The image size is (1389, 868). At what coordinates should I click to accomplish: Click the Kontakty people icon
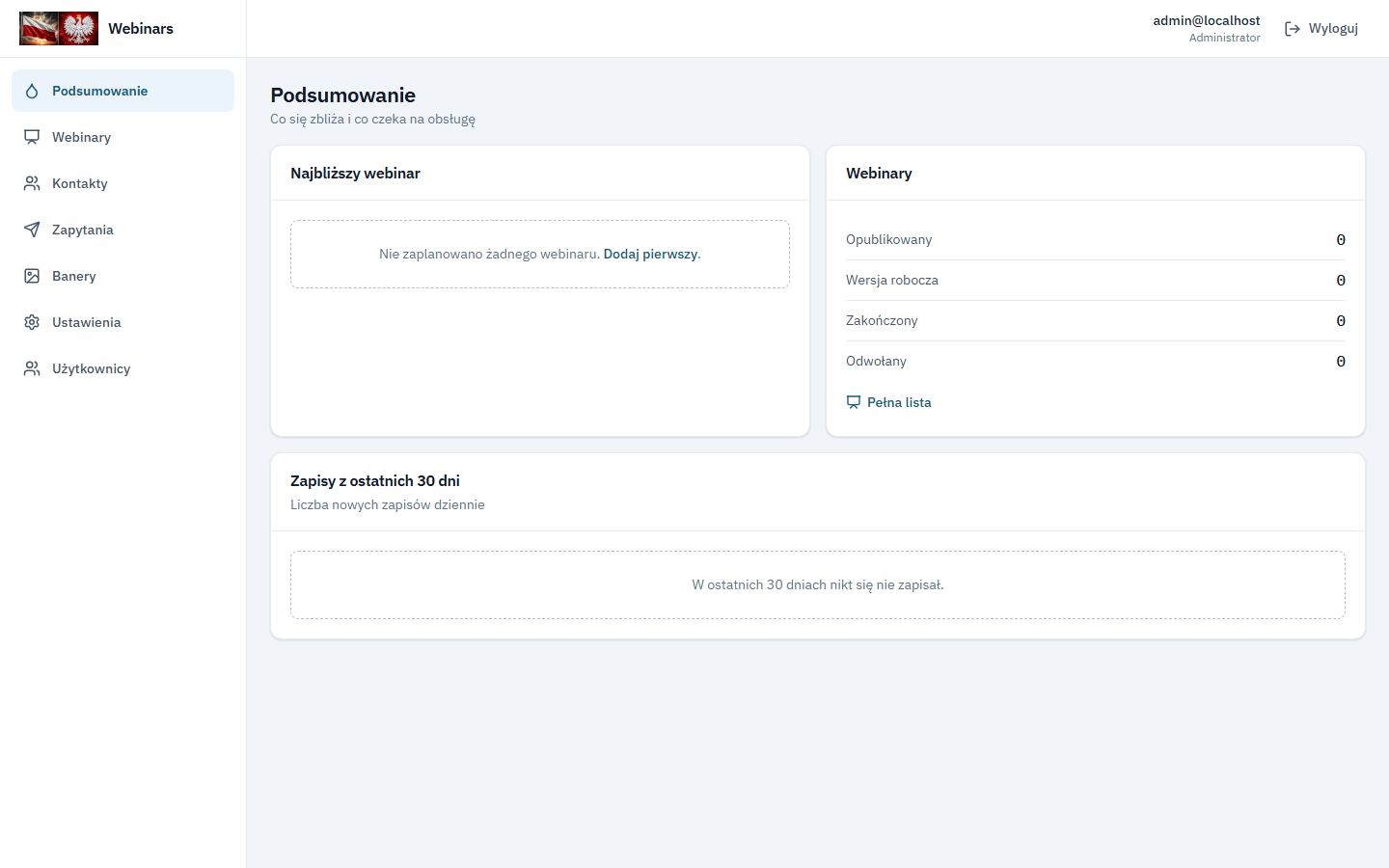[x=32, y=183]
